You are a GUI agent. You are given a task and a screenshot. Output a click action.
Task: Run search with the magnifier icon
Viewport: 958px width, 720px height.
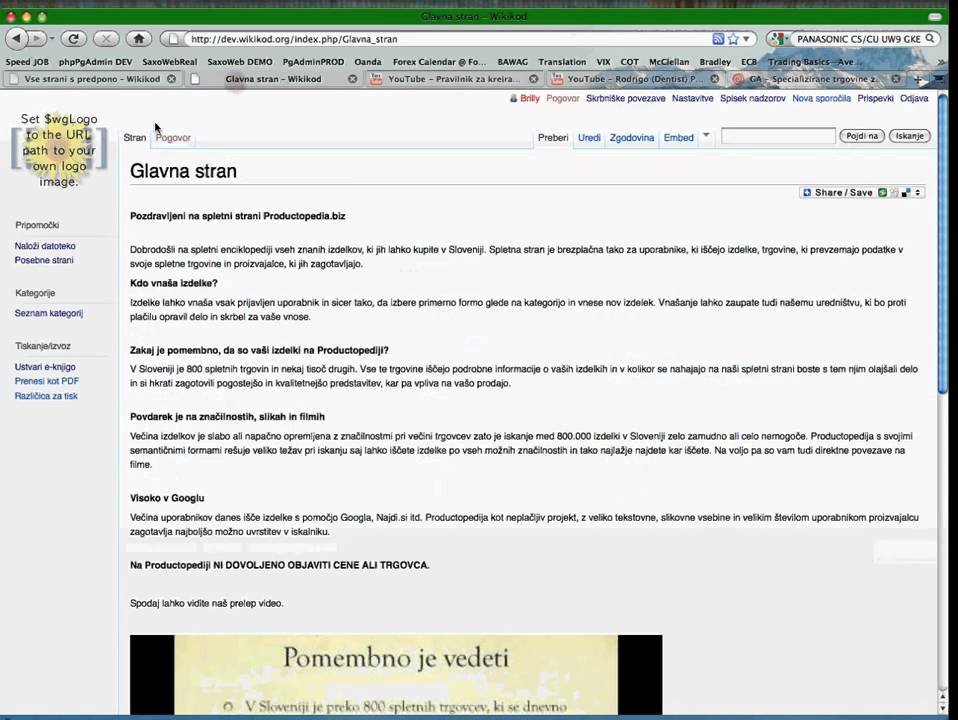click(929, 39)
